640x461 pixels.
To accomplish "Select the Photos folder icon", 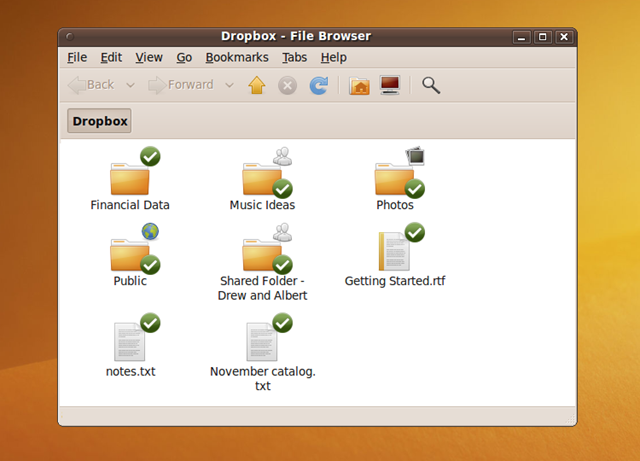I will click(394, 178).
